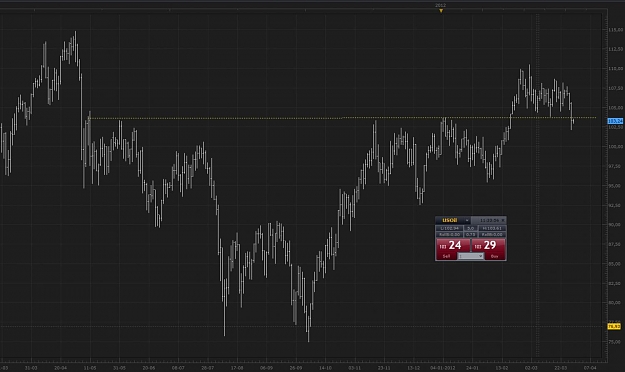Click the 11-05 date label on time axis

(x=90, y=368)
